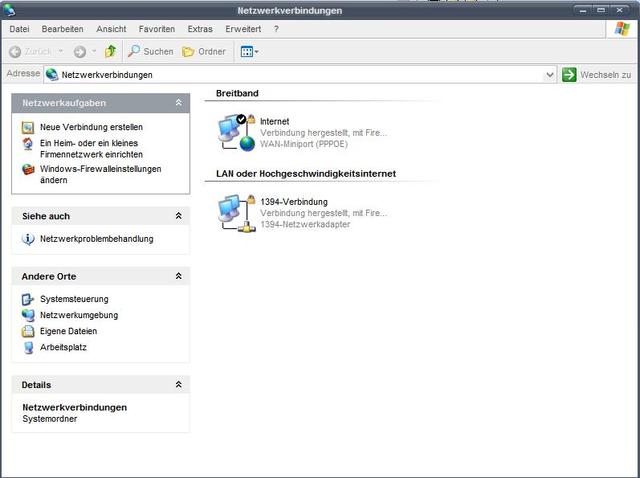
Task: Minimize the Netzwerkverbindungen window
Action: click(x=583, y=10)
